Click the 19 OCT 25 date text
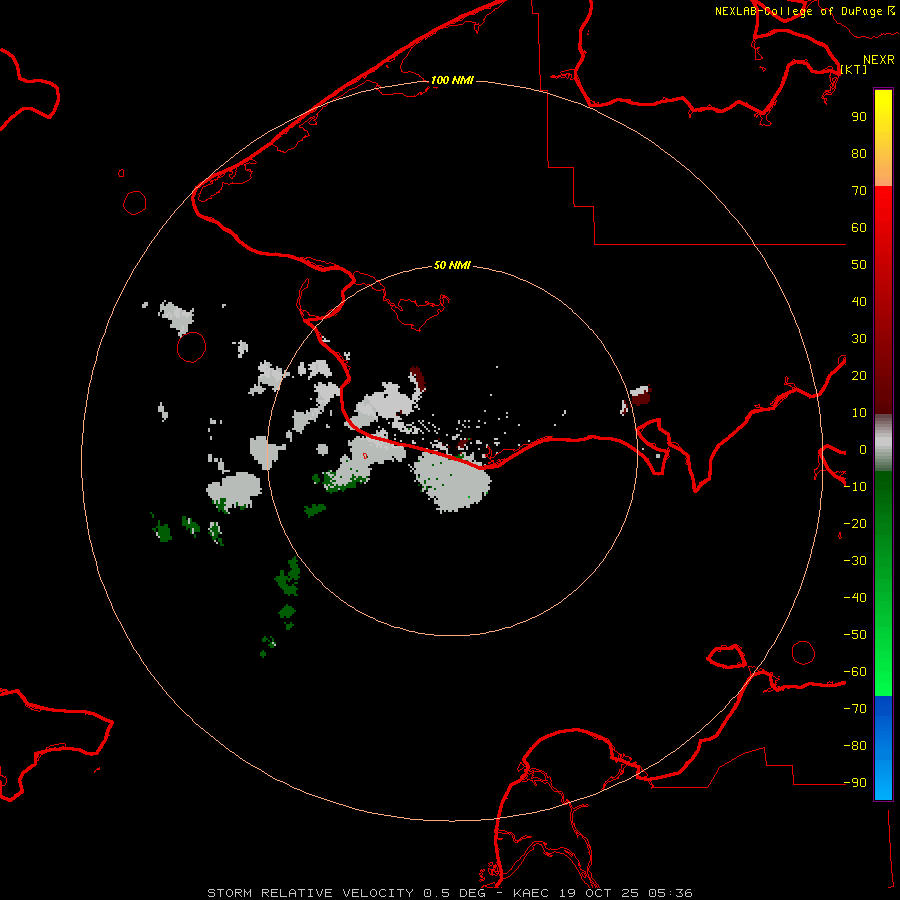Viewport: 900px width, 900px height. pyautogui.click(x=599, y=893)
